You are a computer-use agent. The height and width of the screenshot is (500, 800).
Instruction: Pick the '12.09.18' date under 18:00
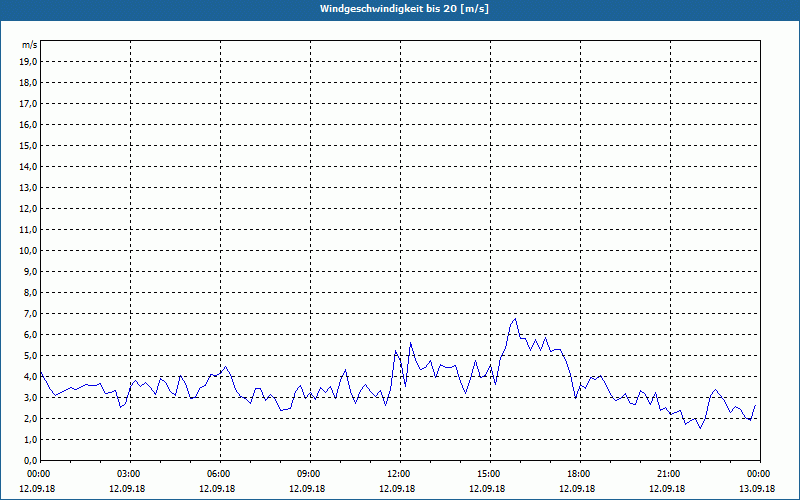tap(577, 488)
